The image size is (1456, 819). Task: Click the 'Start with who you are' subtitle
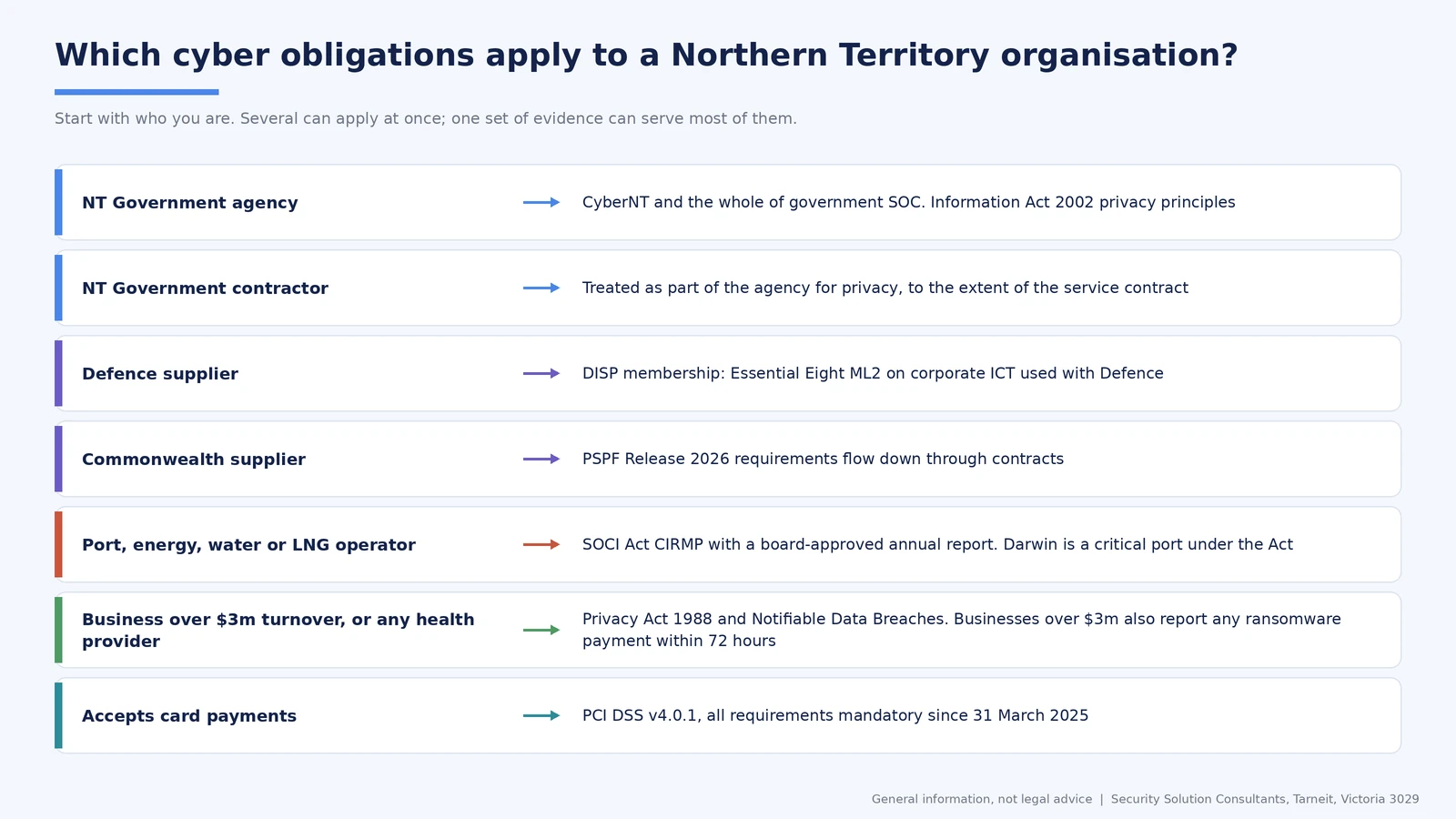coord(426,118)
